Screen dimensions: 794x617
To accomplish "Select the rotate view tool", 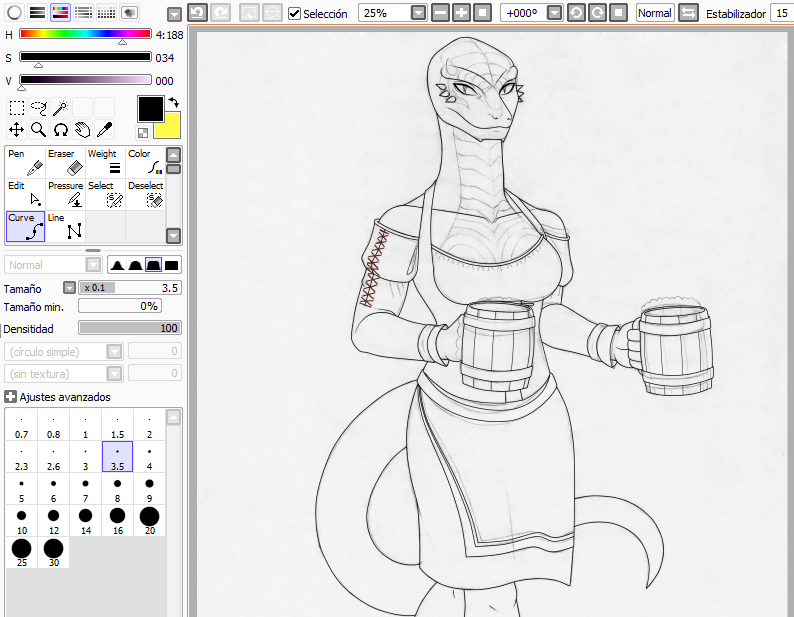I will (61, 130).
